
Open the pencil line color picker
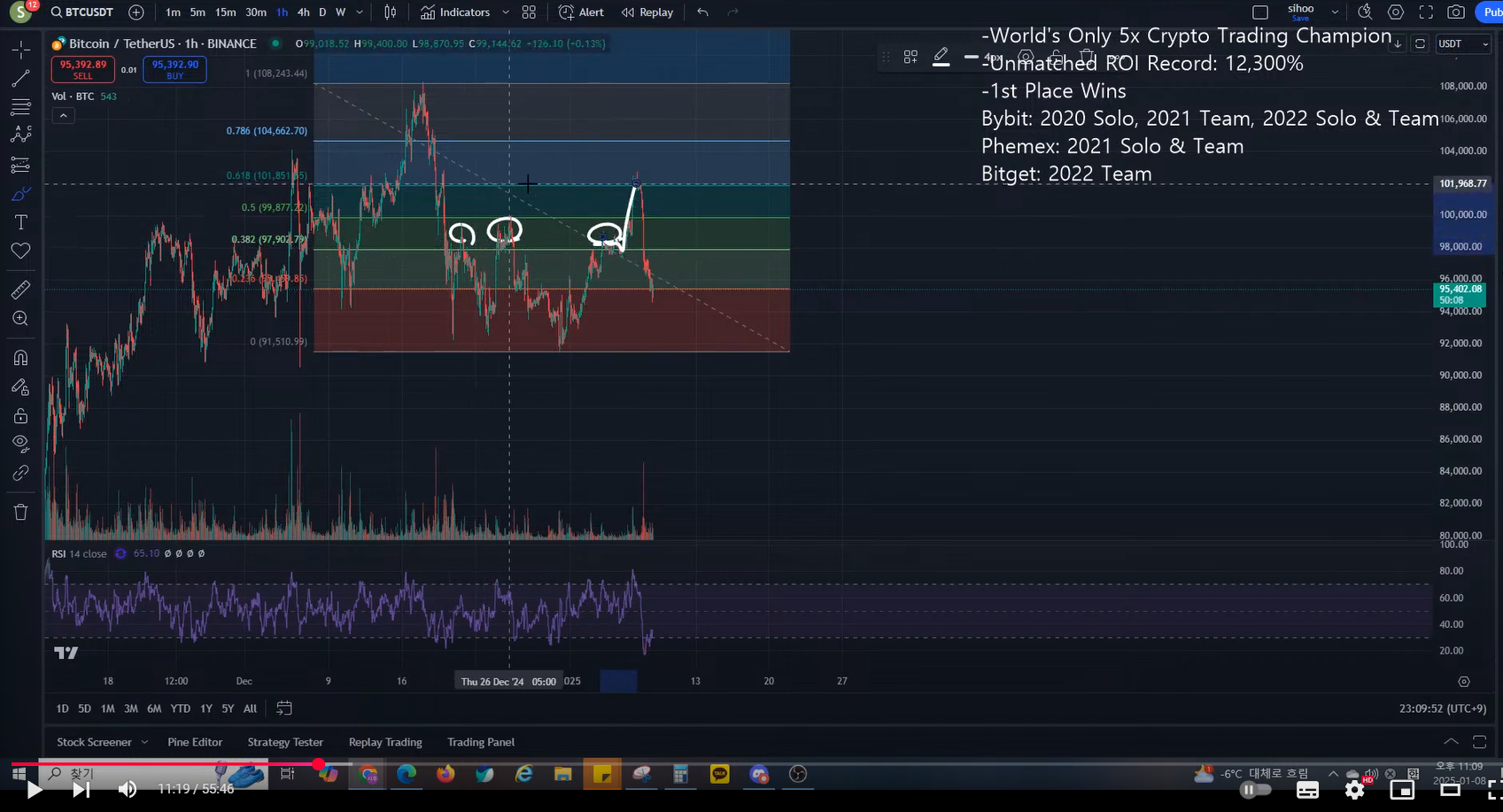[941, 58]
